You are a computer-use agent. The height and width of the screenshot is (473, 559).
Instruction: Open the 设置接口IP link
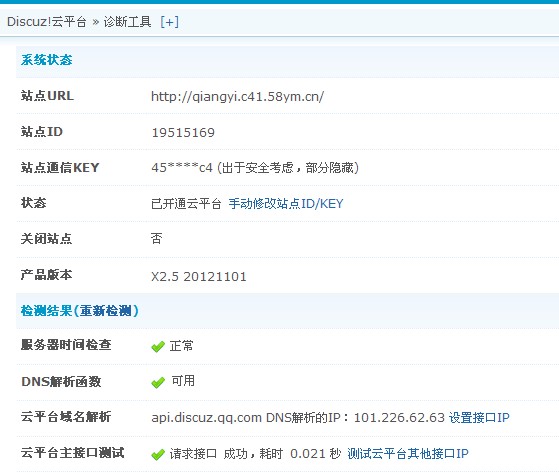(479, 417)
